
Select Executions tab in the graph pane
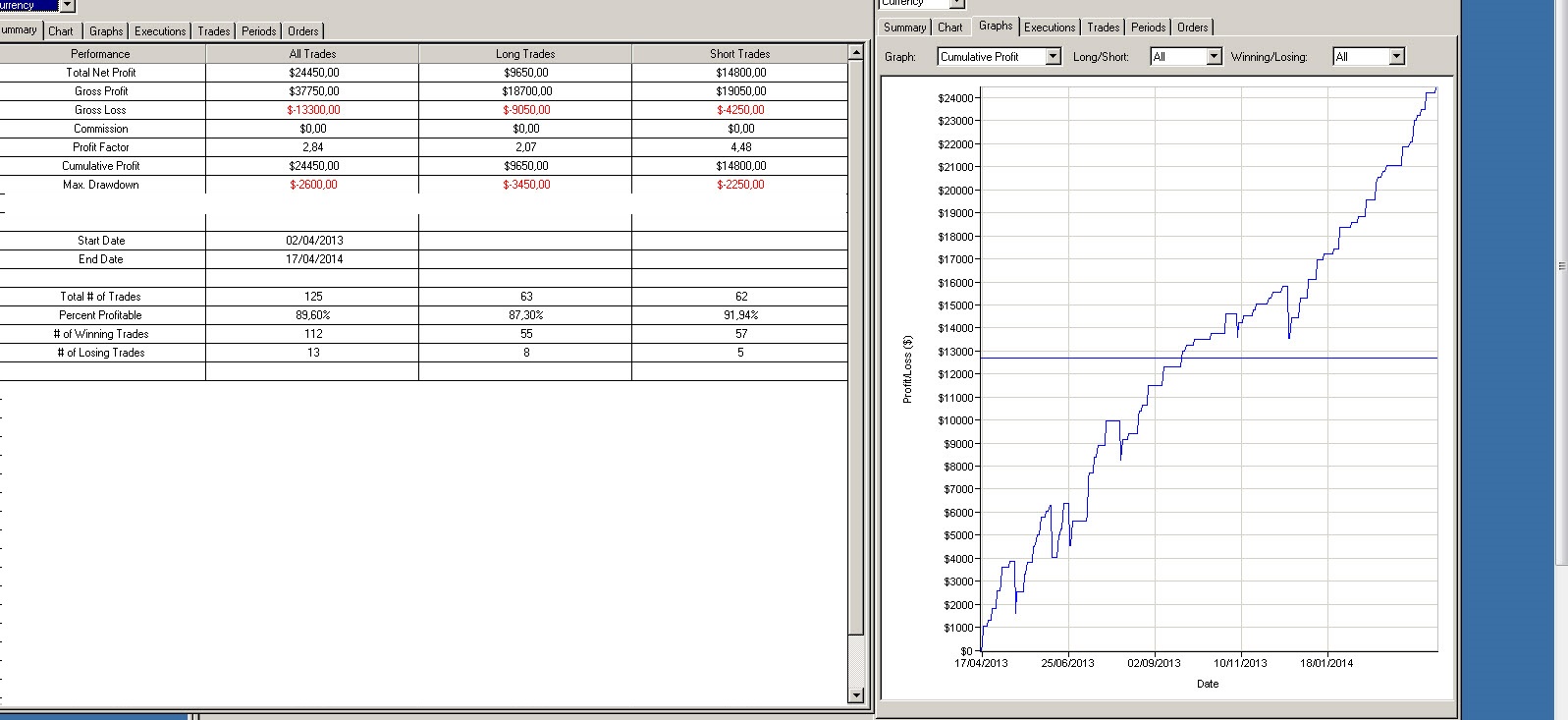tap(1050, 28)
